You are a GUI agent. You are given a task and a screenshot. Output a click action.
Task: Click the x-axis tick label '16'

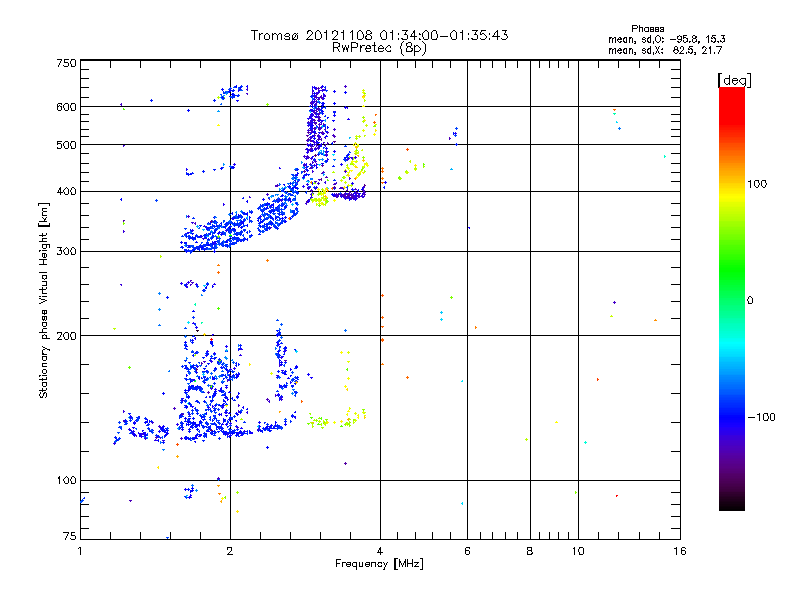point(680,551)
